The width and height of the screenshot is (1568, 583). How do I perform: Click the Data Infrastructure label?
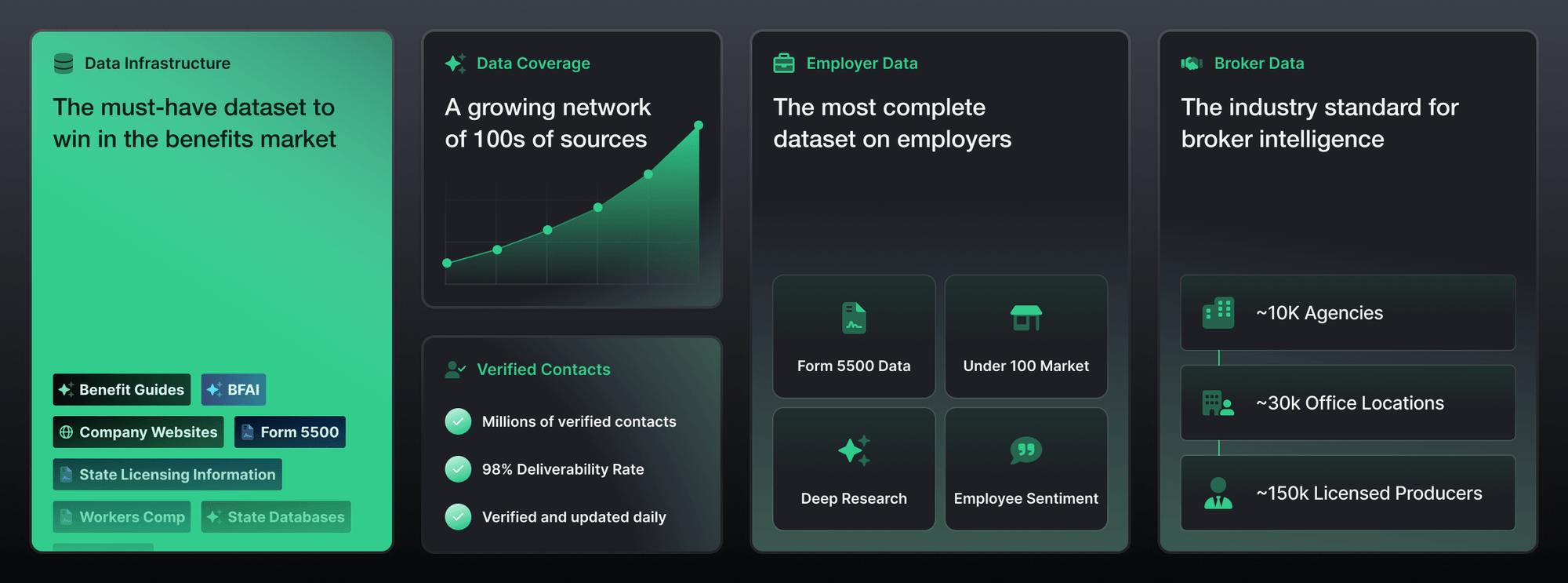(x=158, y=64)
